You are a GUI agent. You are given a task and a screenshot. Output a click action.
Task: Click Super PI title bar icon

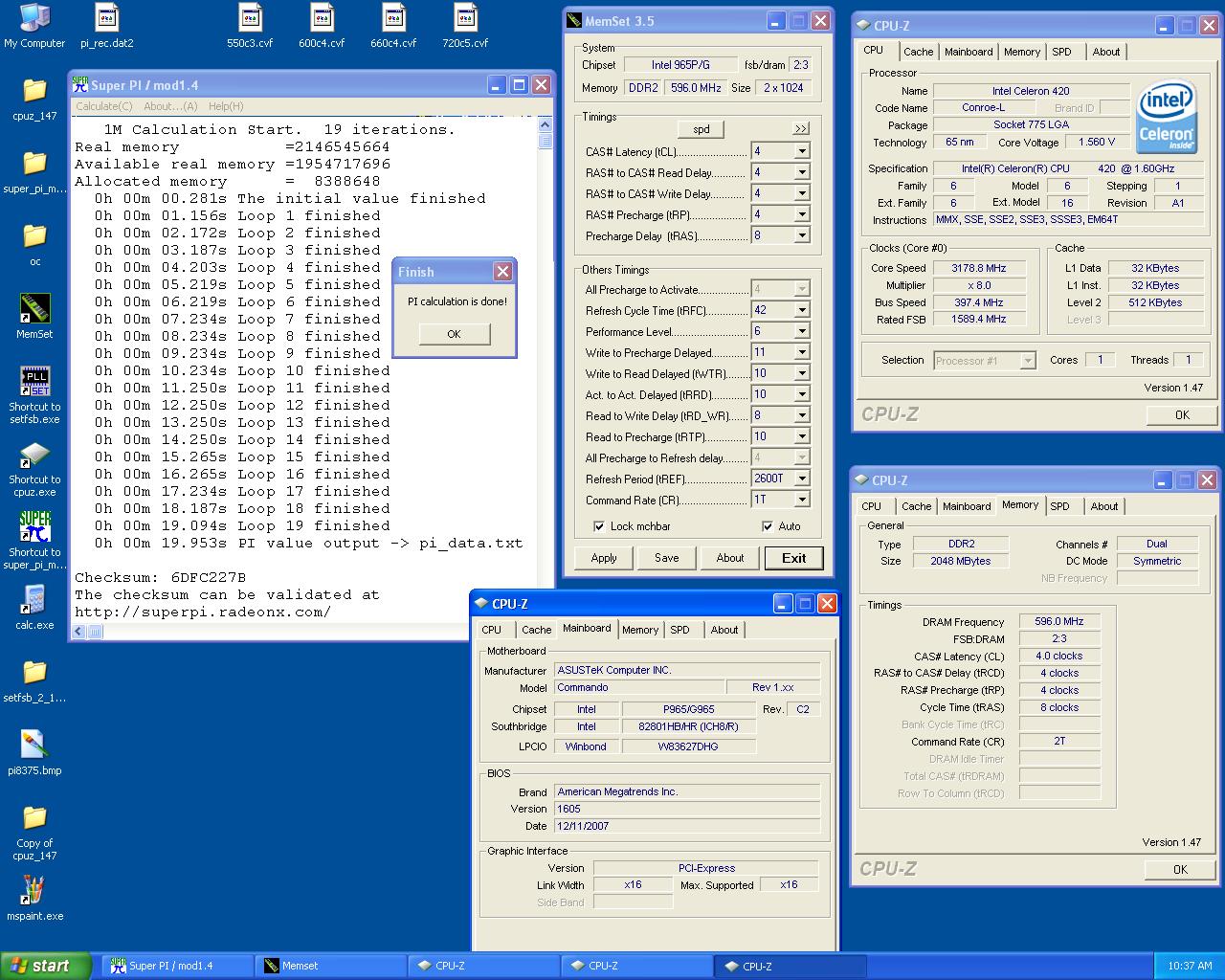pyautogui.click(x=80, y=84)
